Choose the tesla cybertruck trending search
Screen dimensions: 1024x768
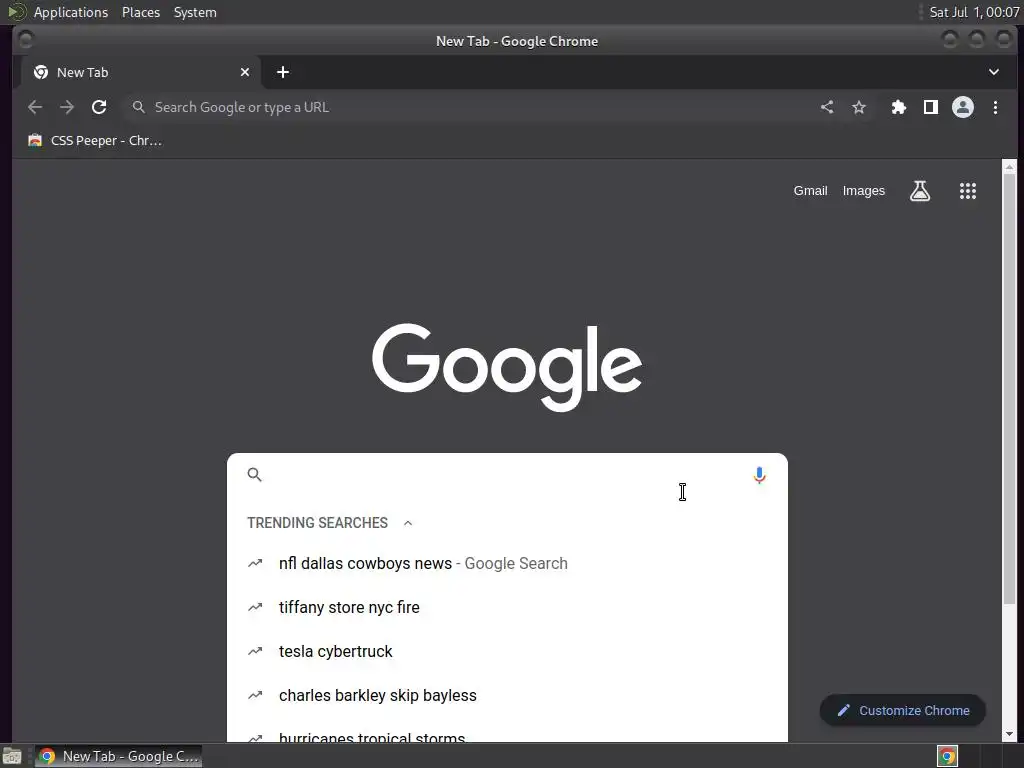click(x=507, y=652)
